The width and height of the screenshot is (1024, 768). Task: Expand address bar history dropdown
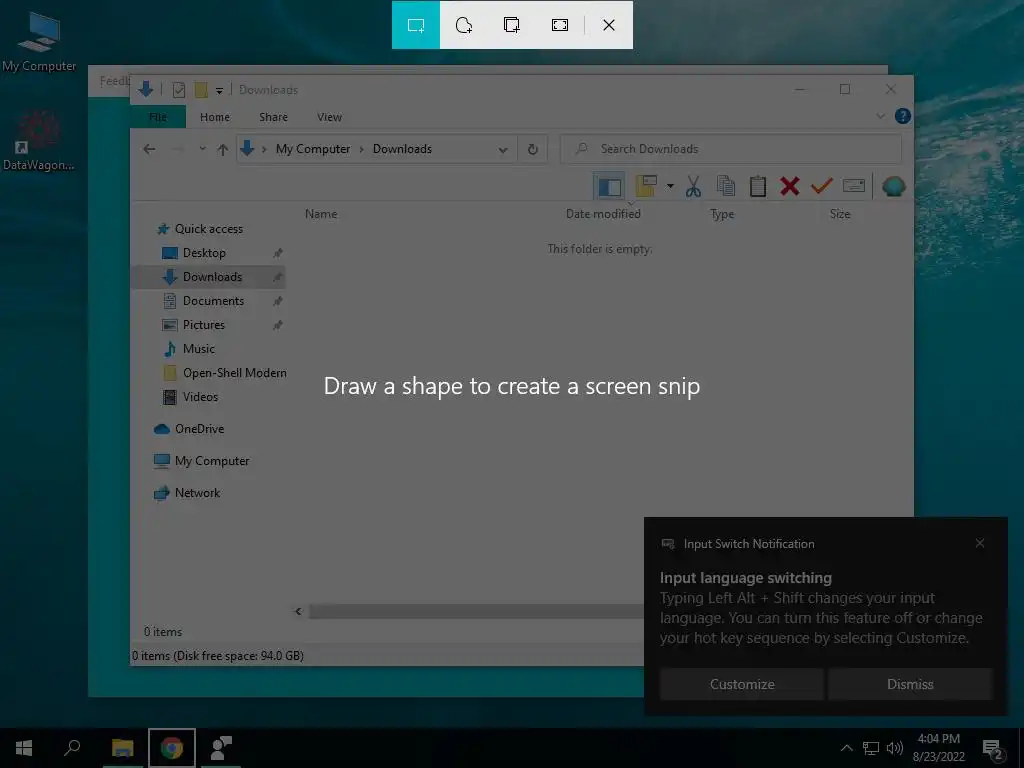coord(503,150)
